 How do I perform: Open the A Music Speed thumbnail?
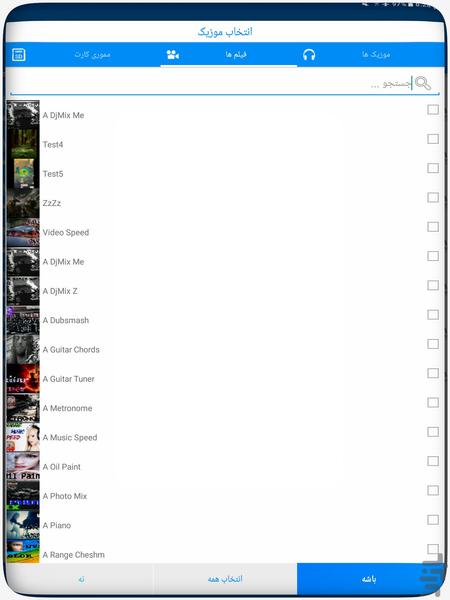click(23, 437)
